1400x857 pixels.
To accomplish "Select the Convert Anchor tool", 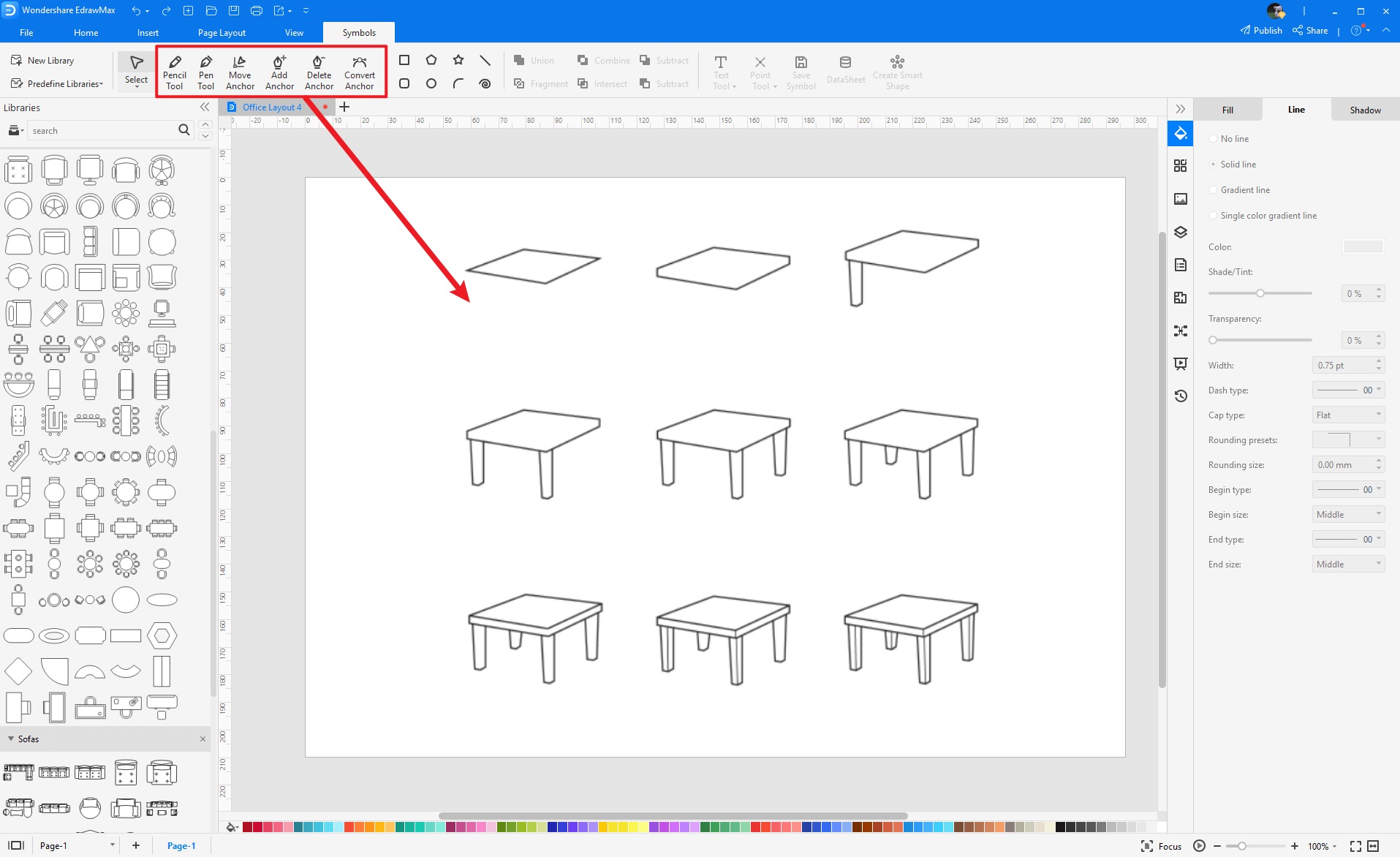I will point(359,71).
